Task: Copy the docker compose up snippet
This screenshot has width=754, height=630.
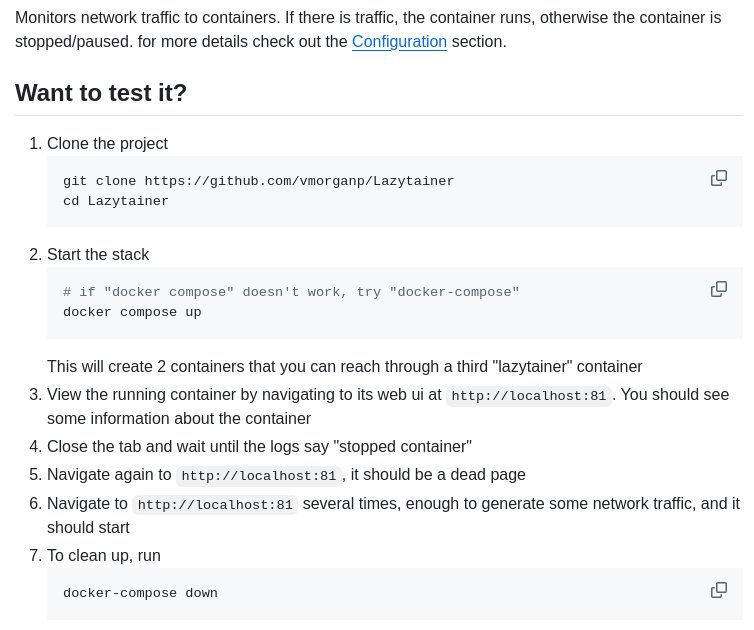Action: (718, 289)
